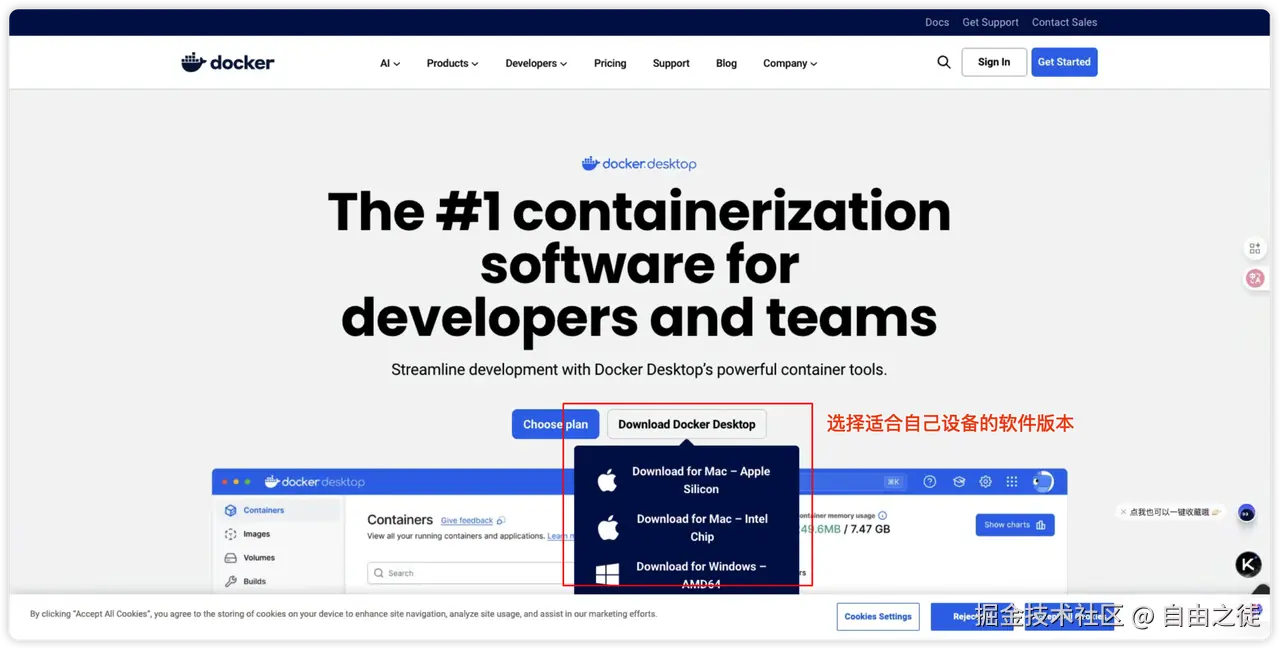Click the 选择适合自己设备的软件版本 red text
Screen dimensions: 1280x649
pyautogui.click(x=950, y=424)
